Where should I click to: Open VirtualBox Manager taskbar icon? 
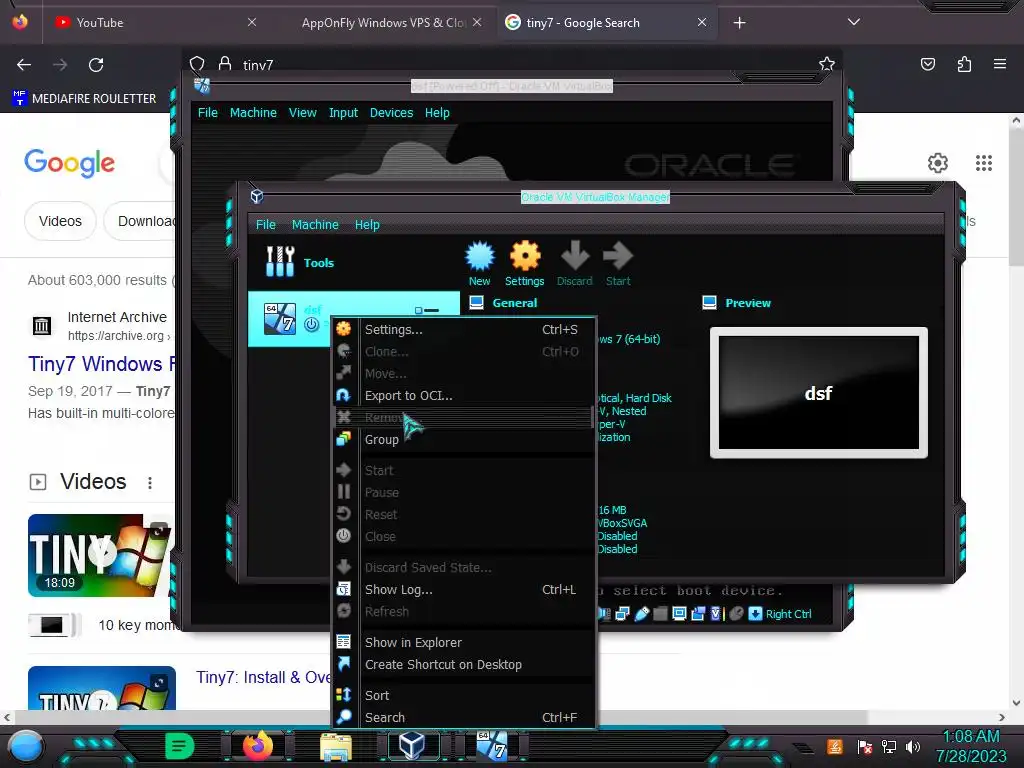[x=412, y=746]
